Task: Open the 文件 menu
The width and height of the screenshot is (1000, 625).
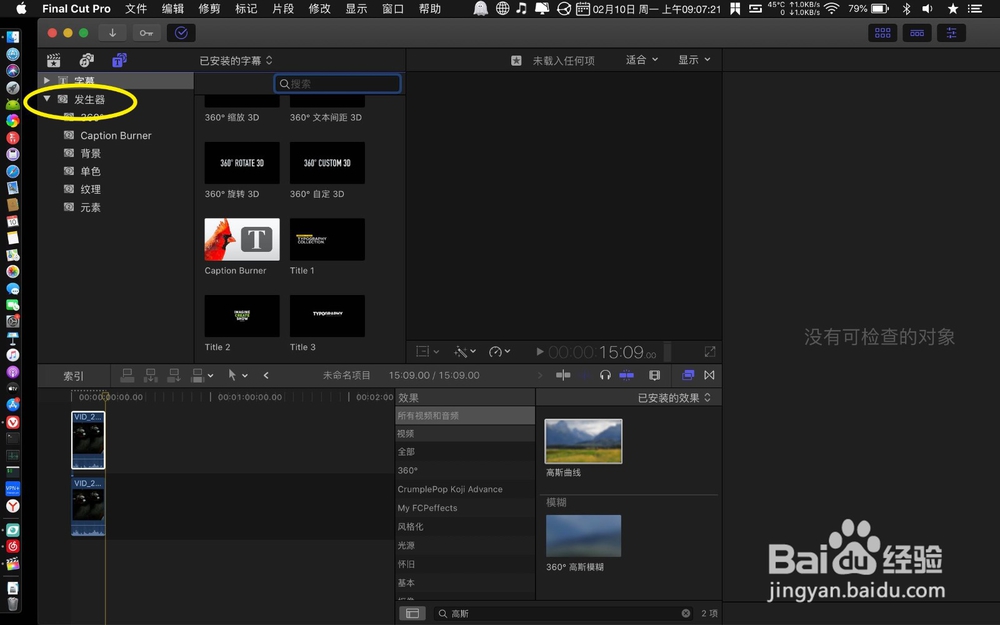Action: [x=136, y=8]
